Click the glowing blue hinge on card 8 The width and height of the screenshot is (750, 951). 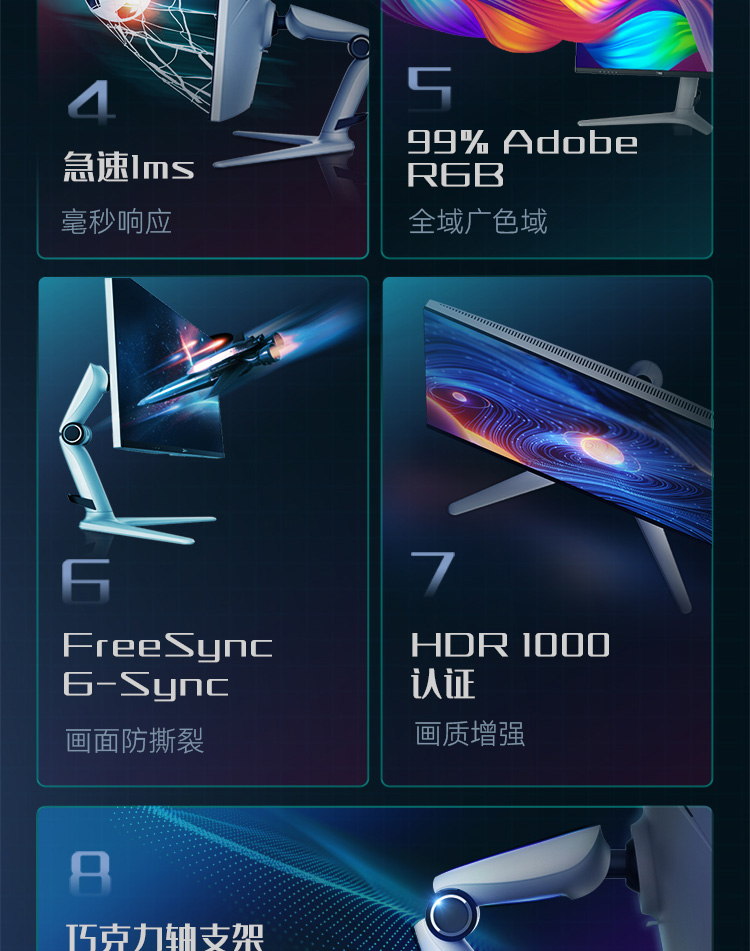click(452, 916)
